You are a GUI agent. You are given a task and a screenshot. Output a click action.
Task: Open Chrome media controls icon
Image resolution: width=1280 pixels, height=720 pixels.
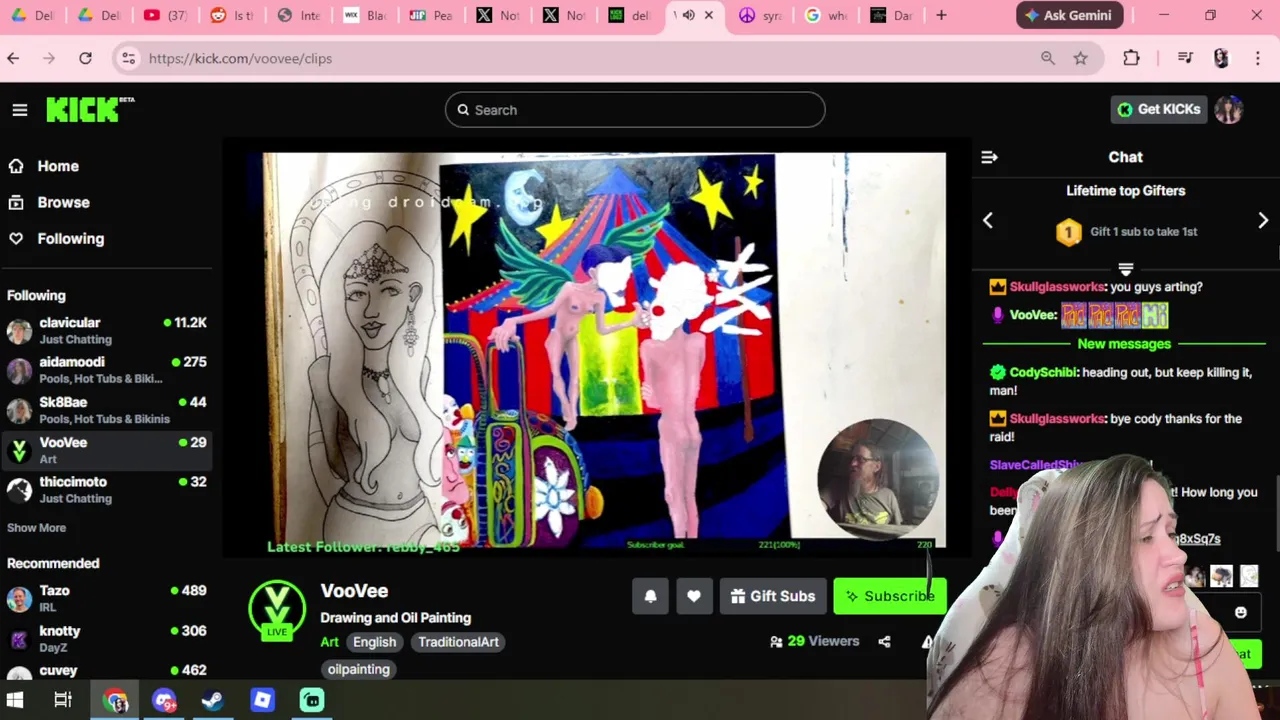pos(1185,58)
